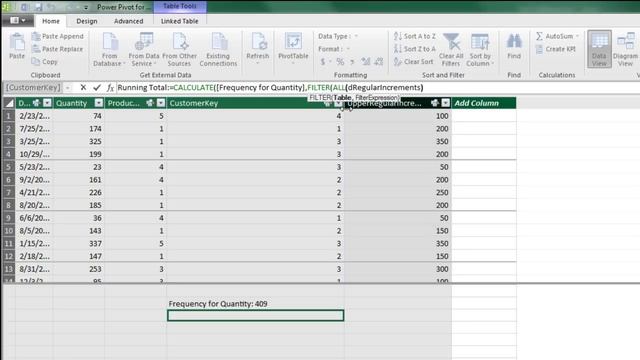Insert a PivotTable
Image resolution: width=640 pixels, height=360 pixels.
point(293,49)
